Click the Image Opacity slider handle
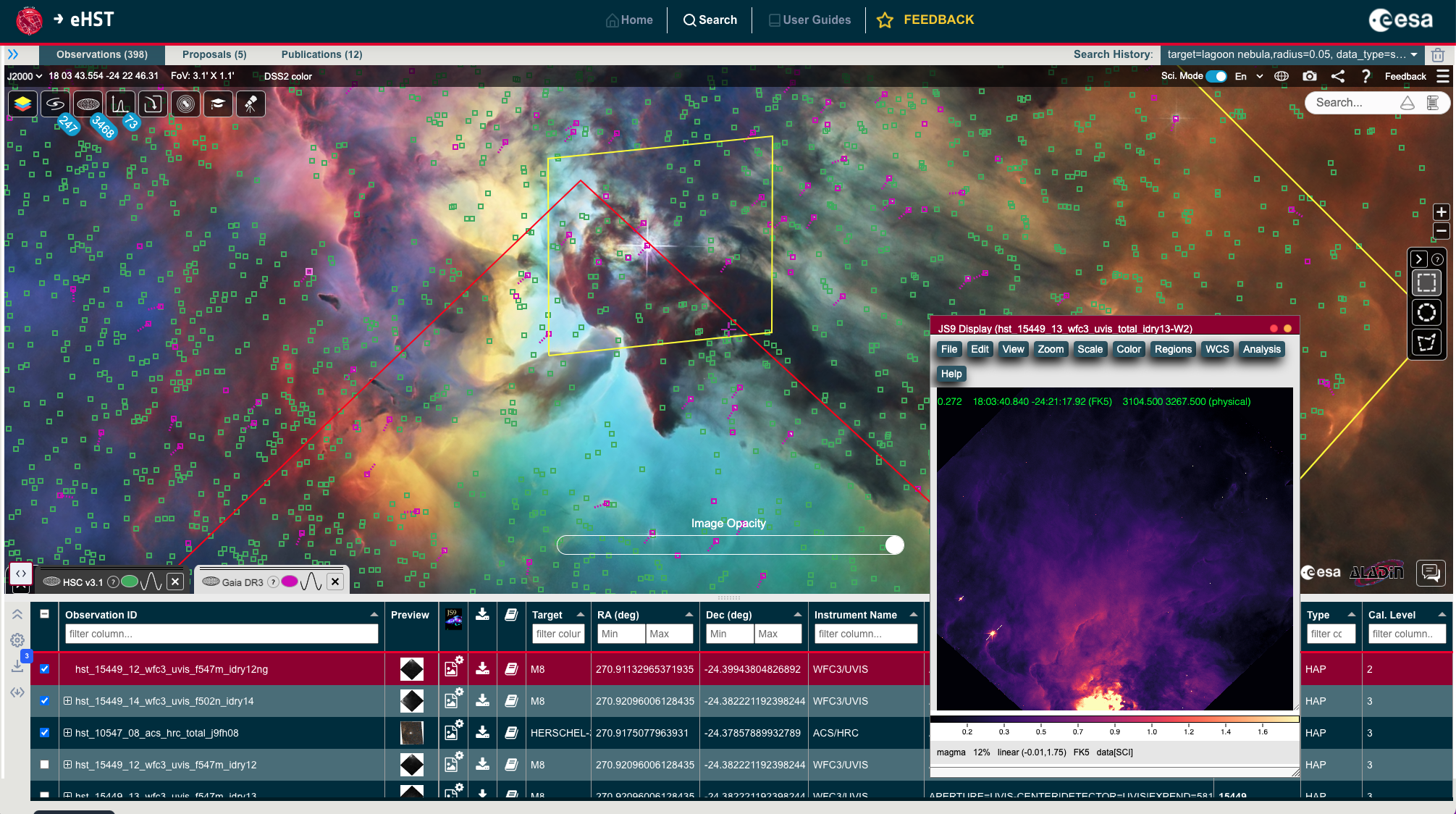This screenshot has height=814, width=1456. click(895, 545)
